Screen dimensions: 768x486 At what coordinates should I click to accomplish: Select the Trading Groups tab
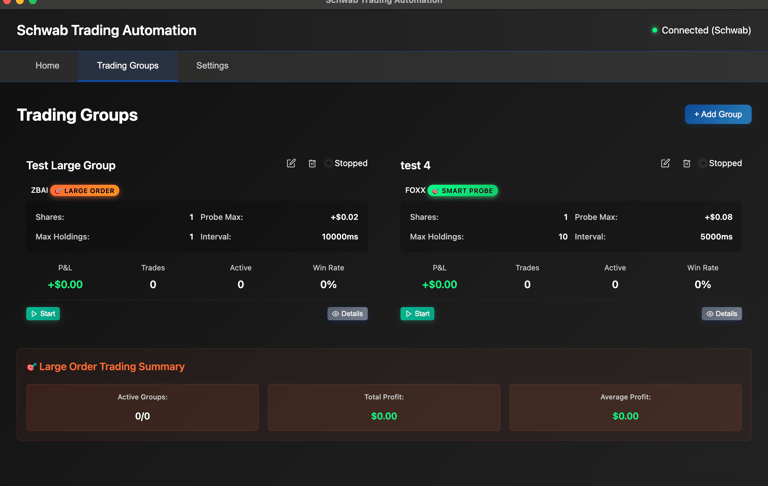pos(127,66)
